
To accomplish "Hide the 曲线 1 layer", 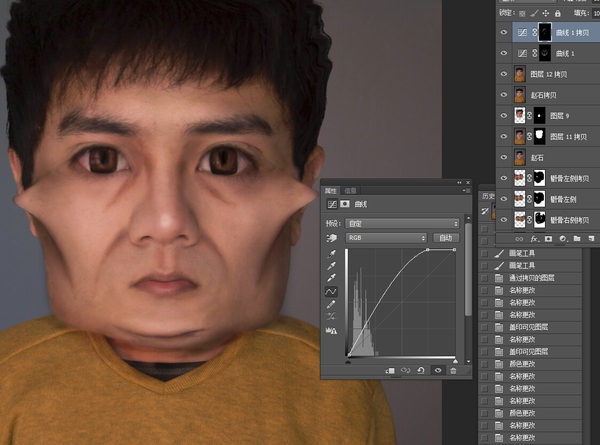I will pyautogui.click(x=504, y=53).
